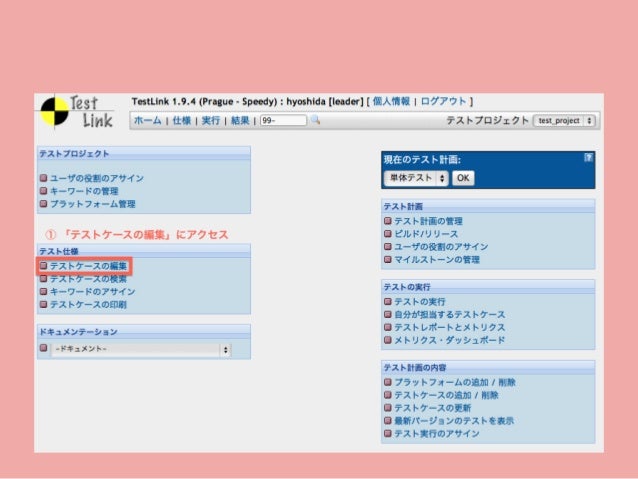Open テストレポートとメトリクス link

pos(450,327)
